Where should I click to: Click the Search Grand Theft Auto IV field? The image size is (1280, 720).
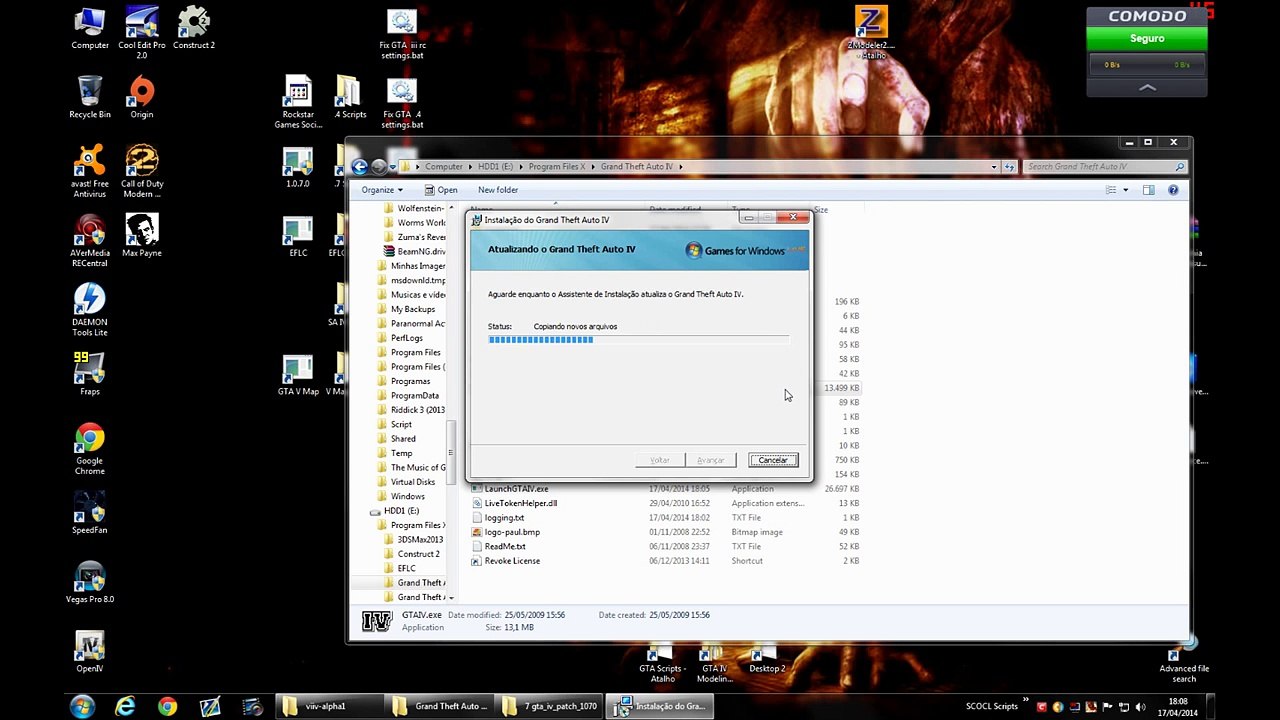(1105, 167)
